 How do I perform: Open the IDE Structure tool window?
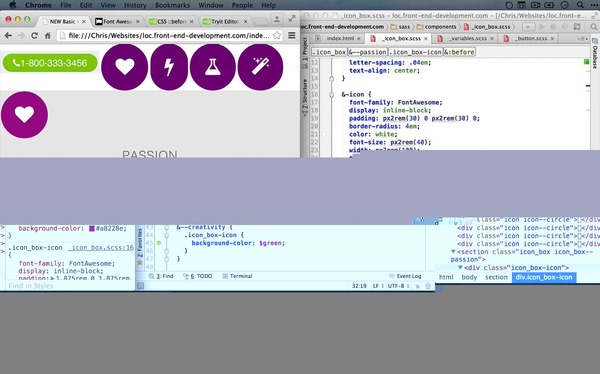point(305,98)
